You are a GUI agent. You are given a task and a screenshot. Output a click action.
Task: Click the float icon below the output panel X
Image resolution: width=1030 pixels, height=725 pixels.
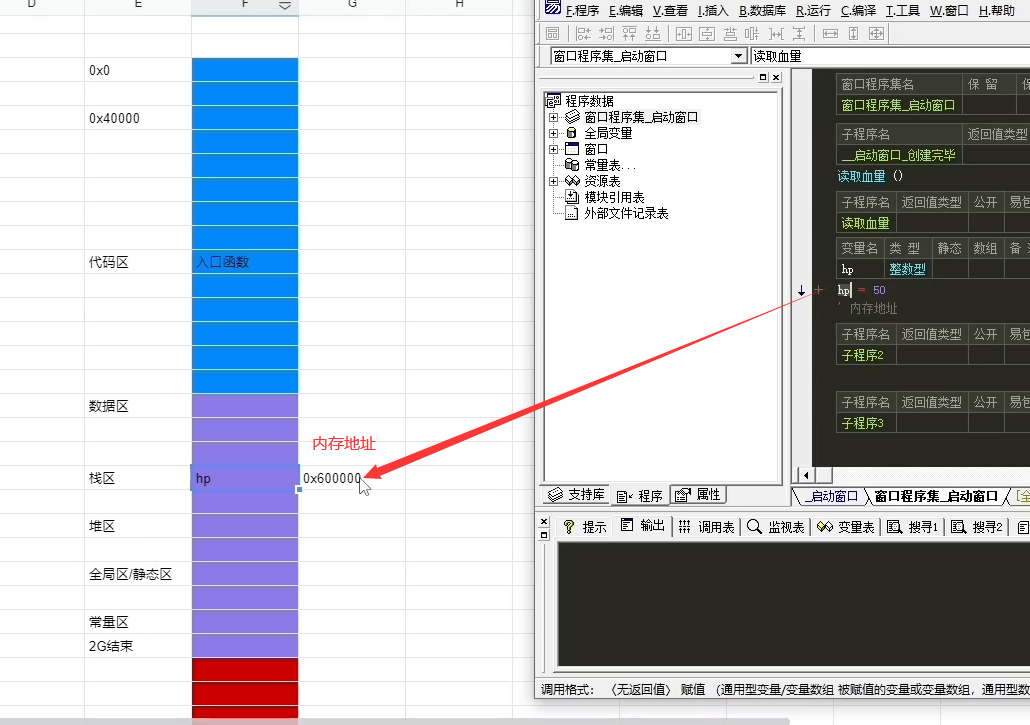click(544, 535)
